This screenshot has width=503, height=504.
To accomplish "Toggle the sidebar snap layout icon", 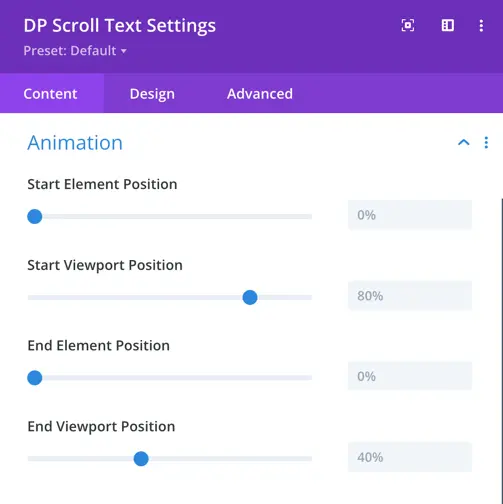I will [x=448, y=25].
